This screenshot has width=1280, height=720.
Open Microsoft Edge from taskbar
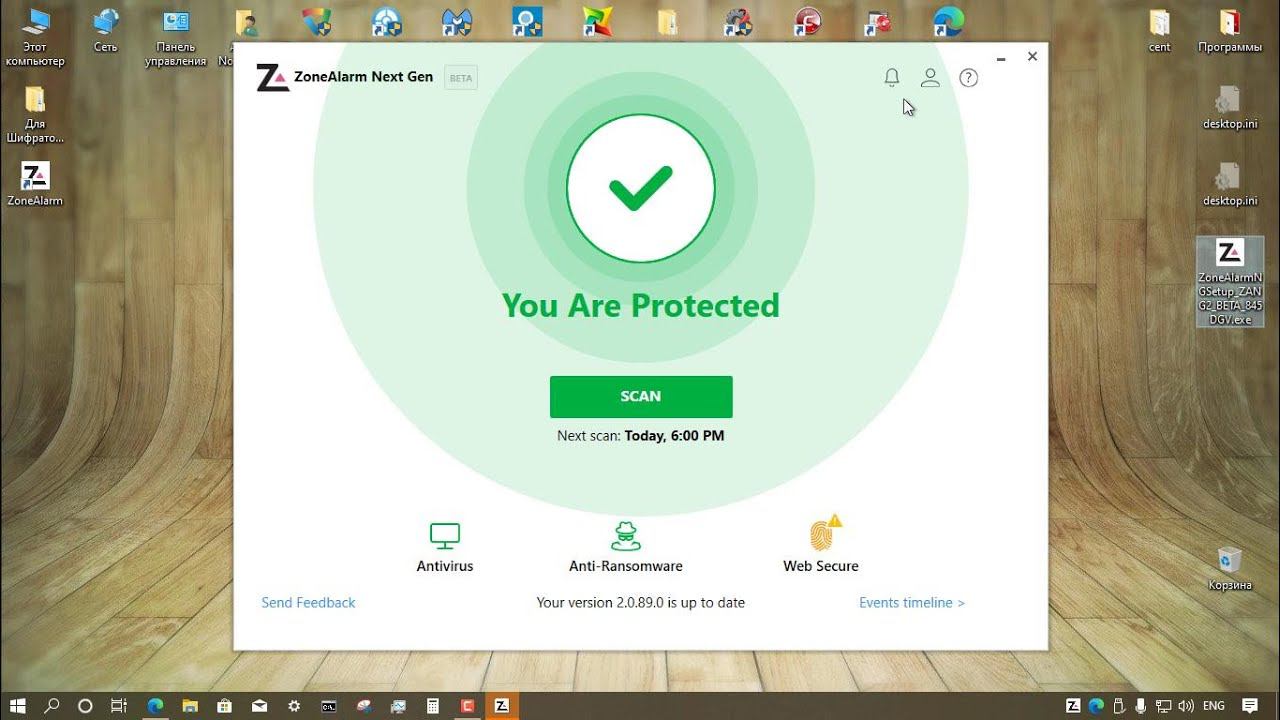coord(155,706)
